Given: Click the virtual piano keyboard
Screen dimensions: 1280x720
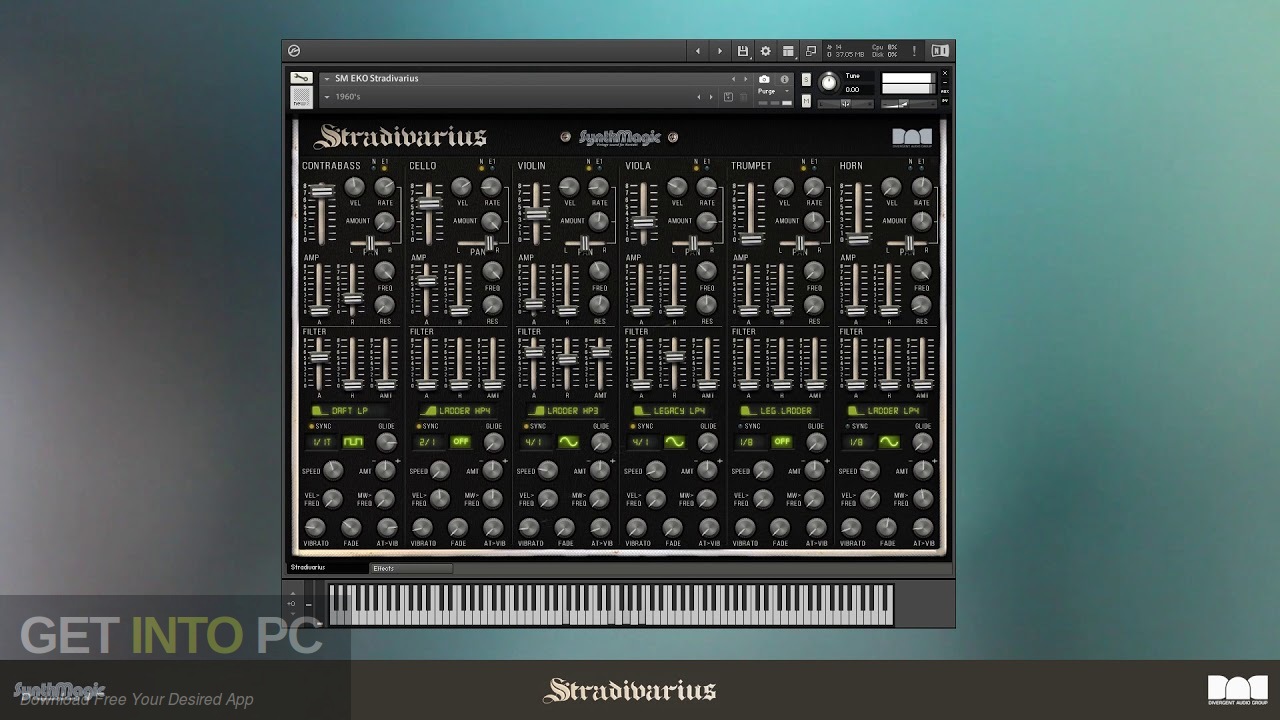Looking at the screenshot, I should click(x=610, y=605).
